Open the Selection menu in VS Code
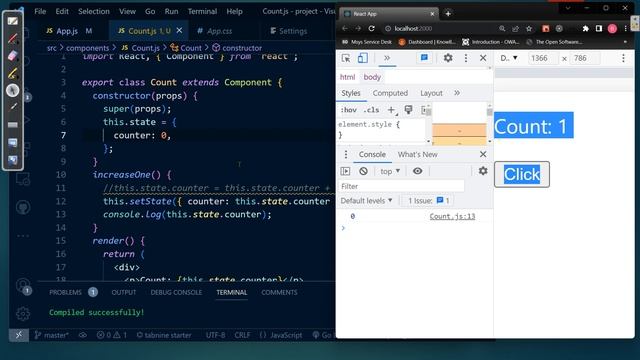 click(94, 11)
